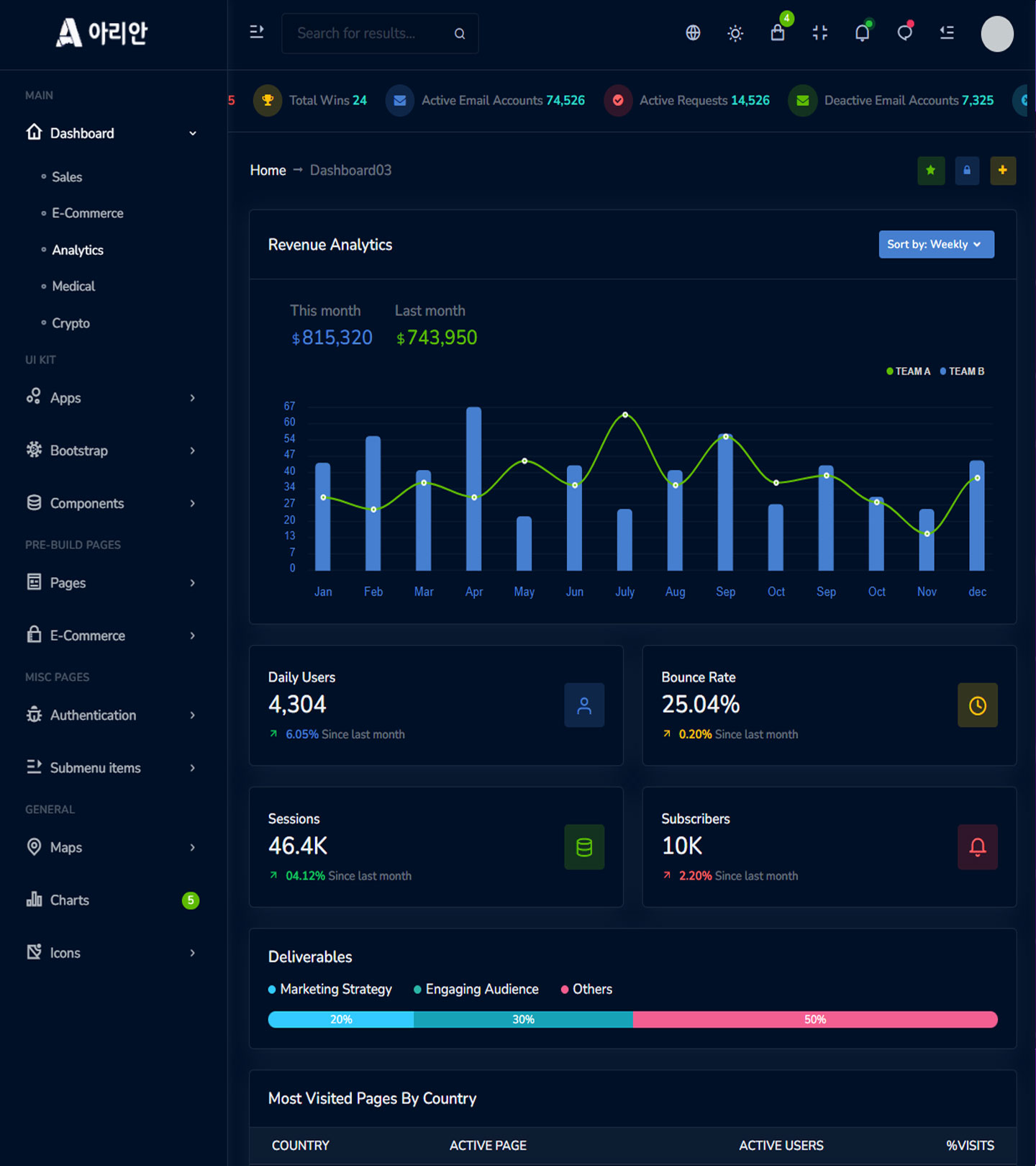Click the green star button

click(931, 171)
